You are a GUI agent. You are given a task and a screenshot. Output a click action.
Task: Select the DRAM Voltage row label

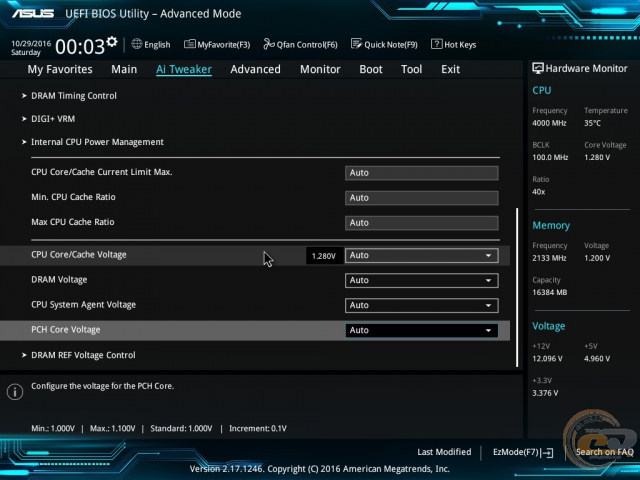coord(59,280)
